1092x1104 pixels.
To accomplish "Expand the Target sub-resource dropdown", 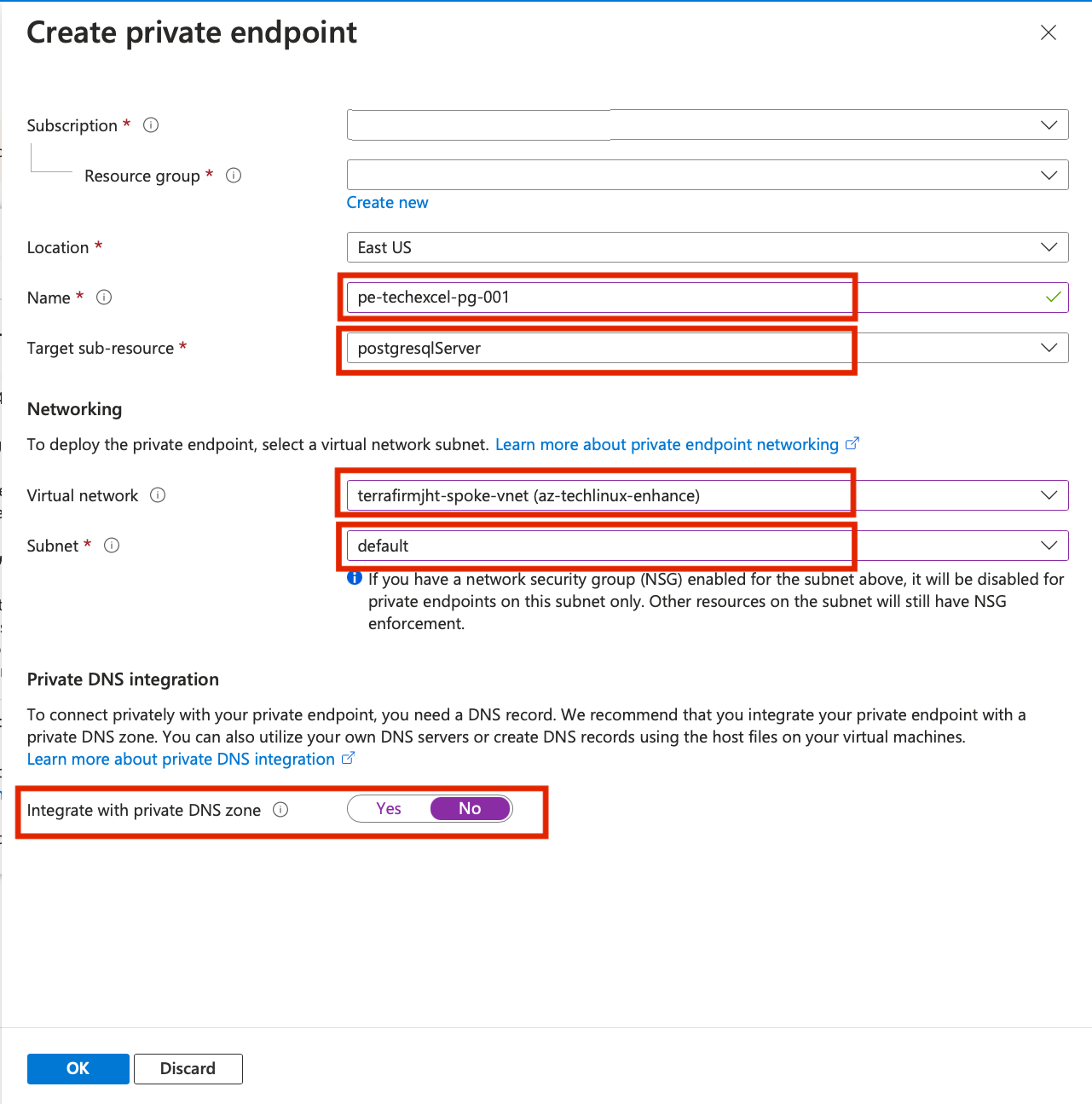I will click(x=707, y=348).
